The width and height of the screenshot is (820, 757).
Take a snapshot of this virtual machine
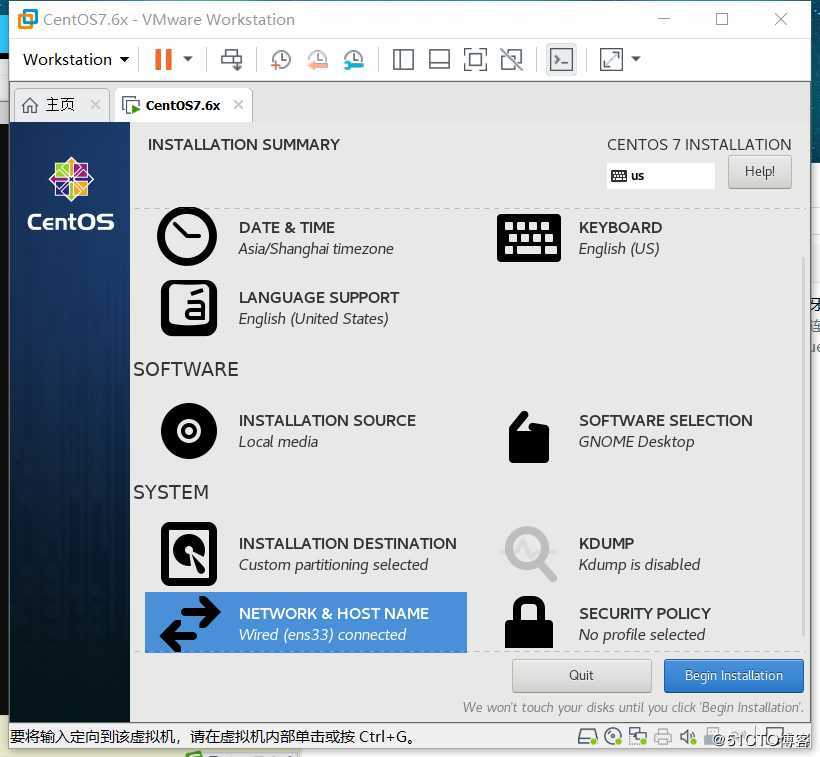click(x=281, y=59)
